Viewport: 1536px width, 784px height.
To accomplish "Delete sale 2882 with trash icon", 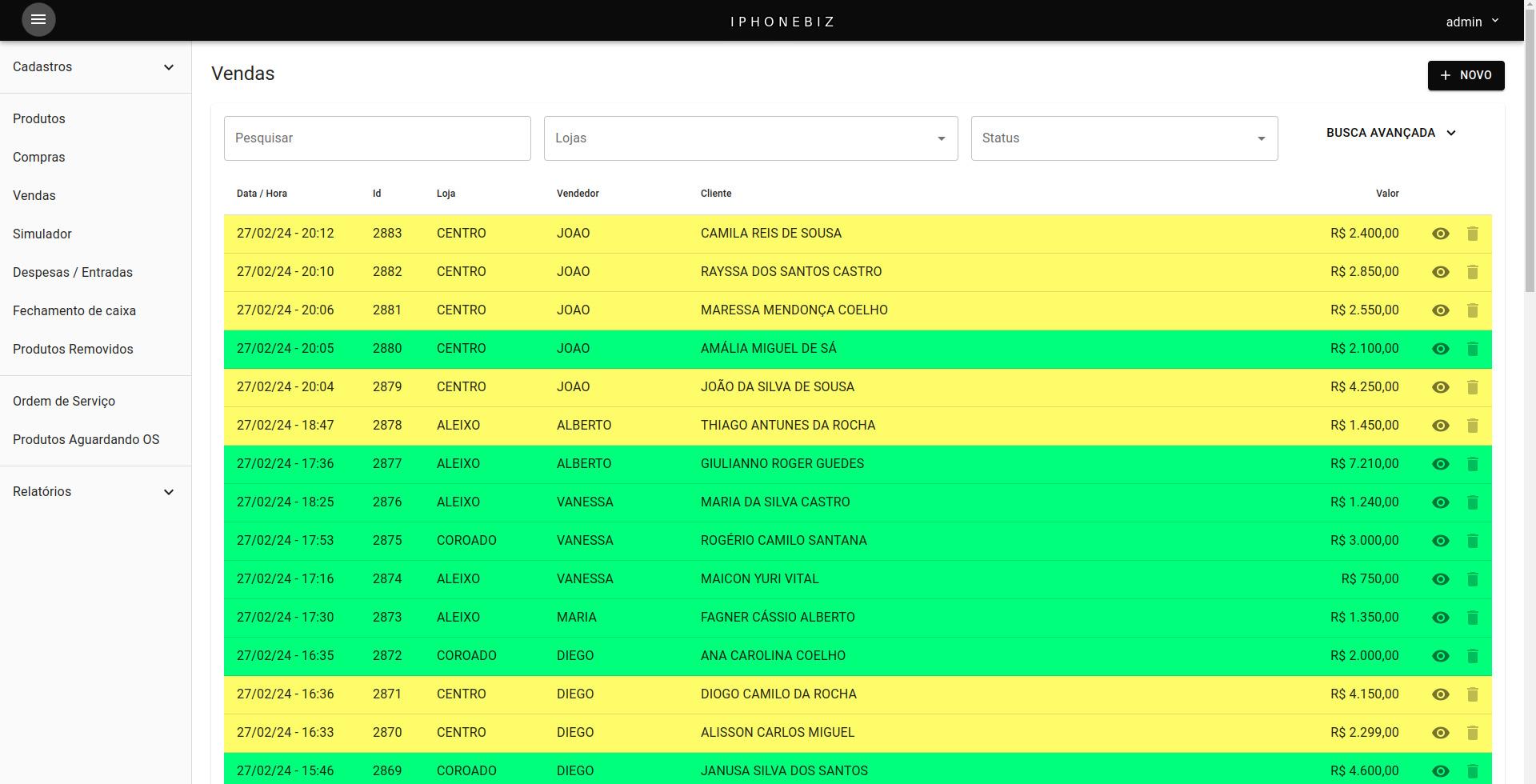I will 1472,272.
